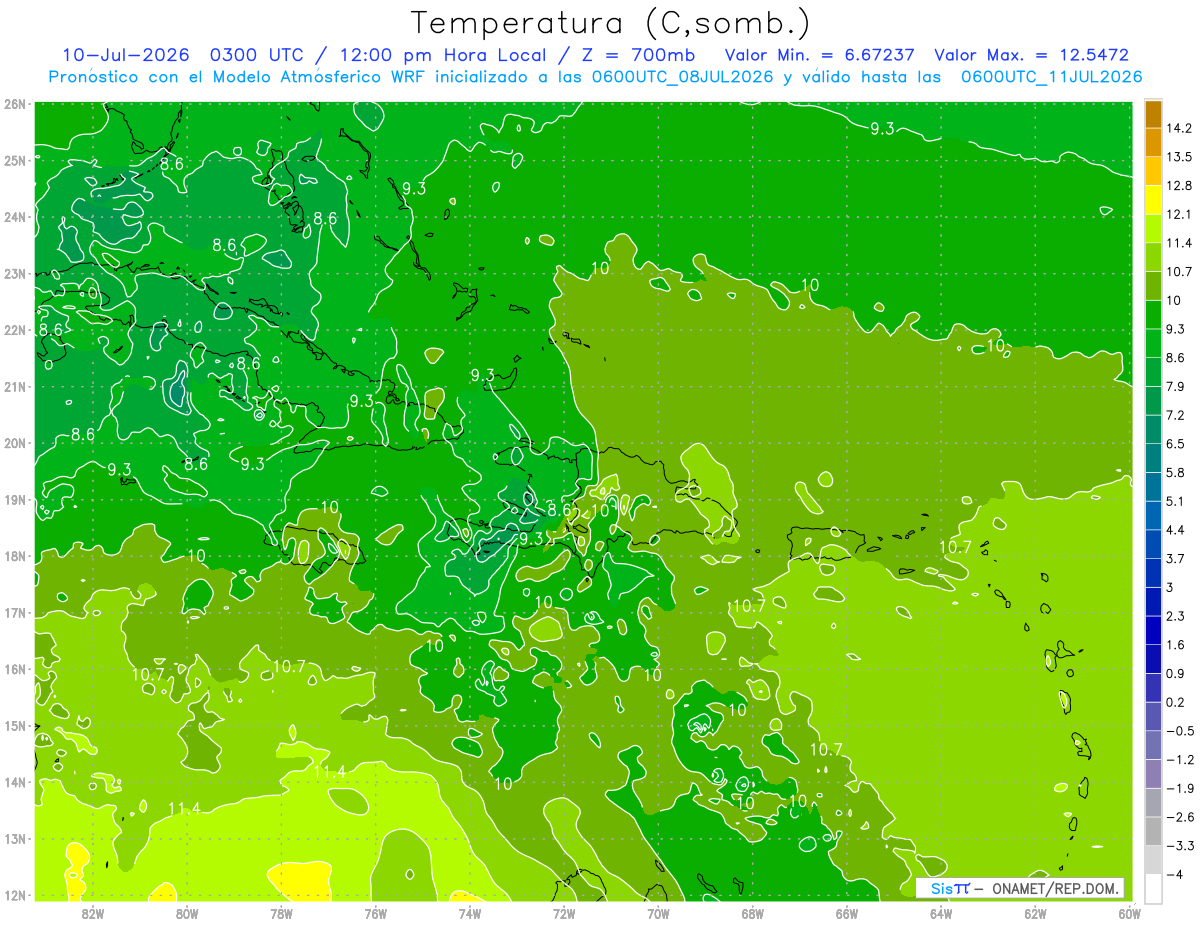Pick the blue swatch between 3 and 3.7

click(x=1153, y=573)
